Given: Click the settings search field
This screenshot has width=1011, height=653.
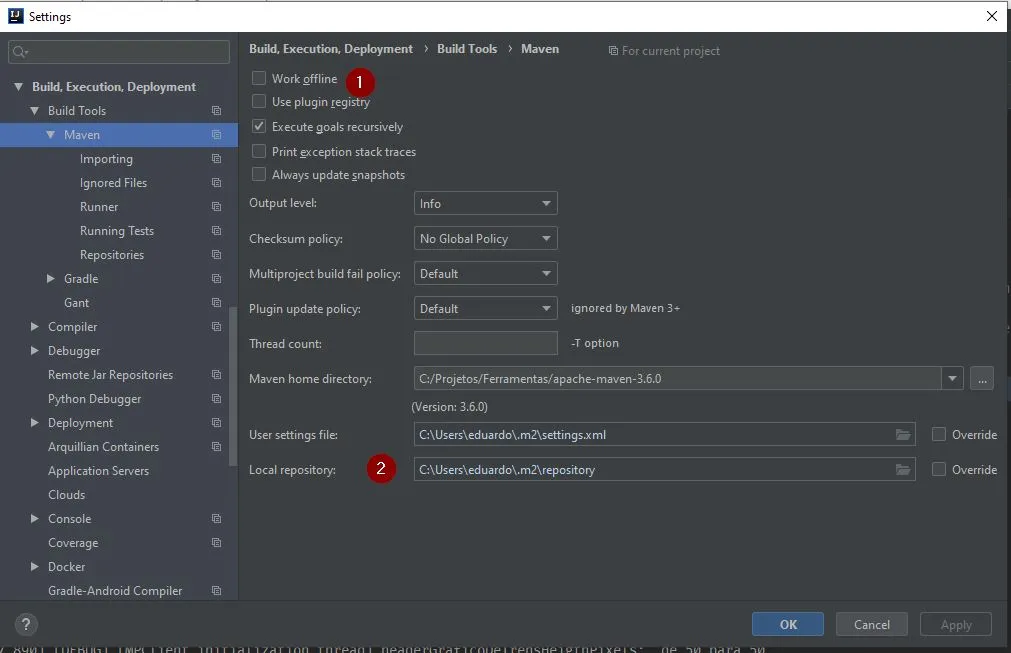Looking at the screenshot, I should pyautogui.click(x=119, y=52).
